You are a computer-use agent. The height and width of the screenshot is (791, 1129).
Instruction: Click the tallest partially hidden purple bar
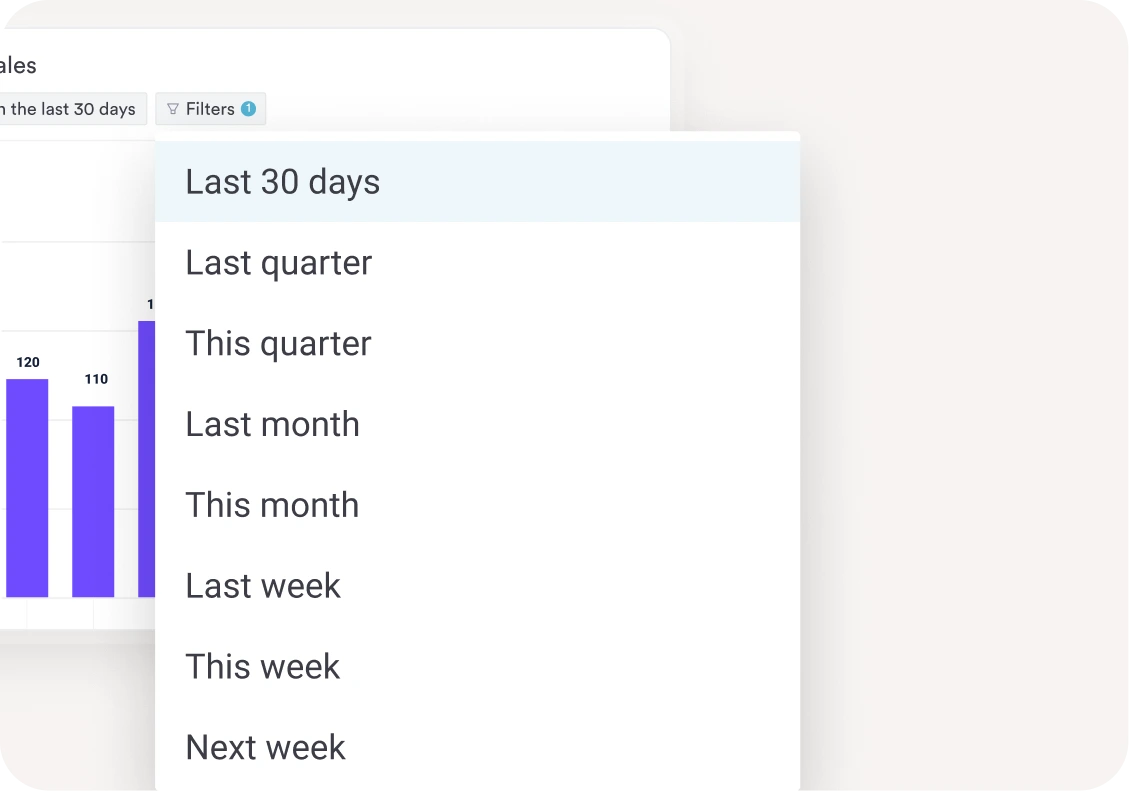147,460
